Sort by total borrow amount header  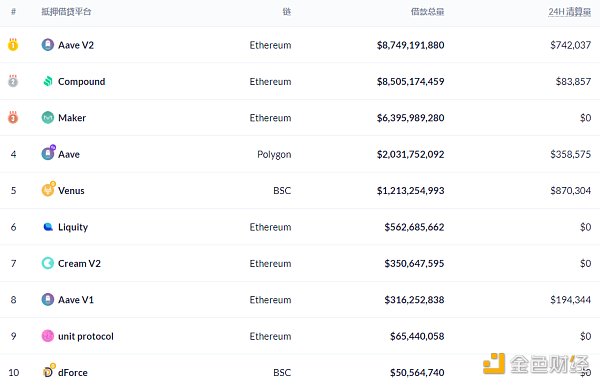point(427,12)
